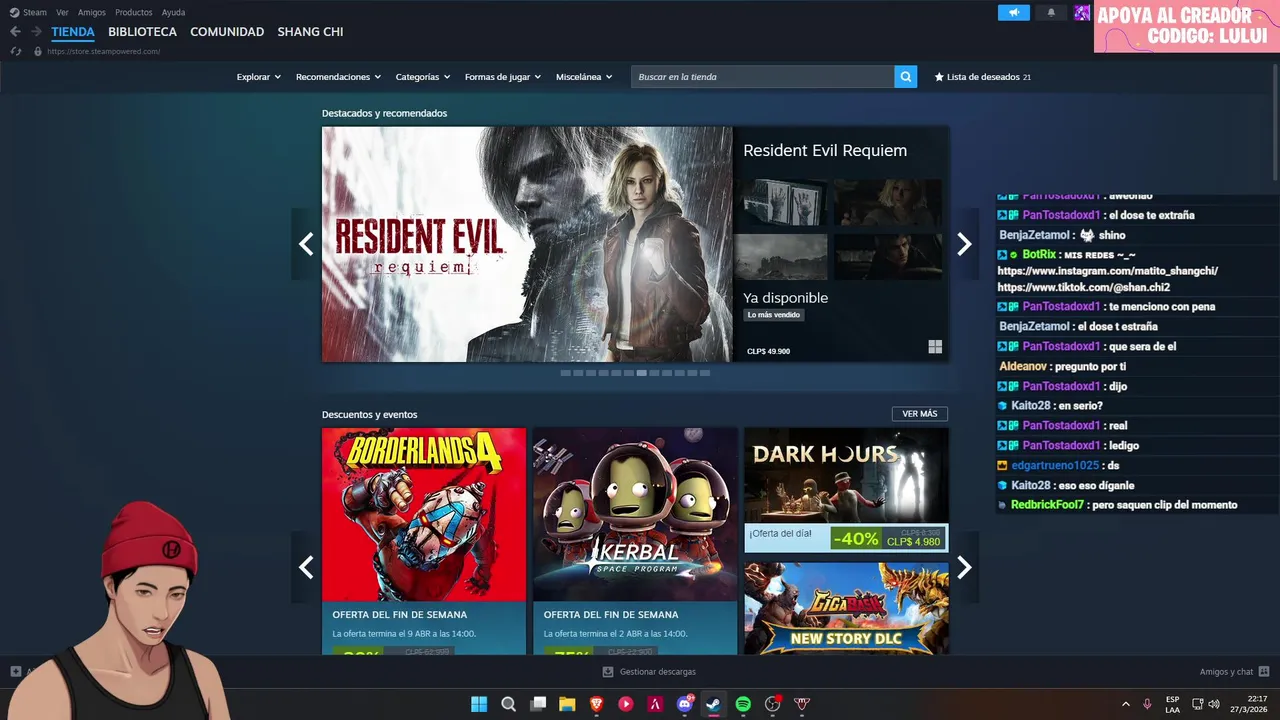Image resolution: width=1280 pixels, height=720 pixels.
Task: Open the Borderlands 4 weekend deal card
Action: click(x=424, y=541)
